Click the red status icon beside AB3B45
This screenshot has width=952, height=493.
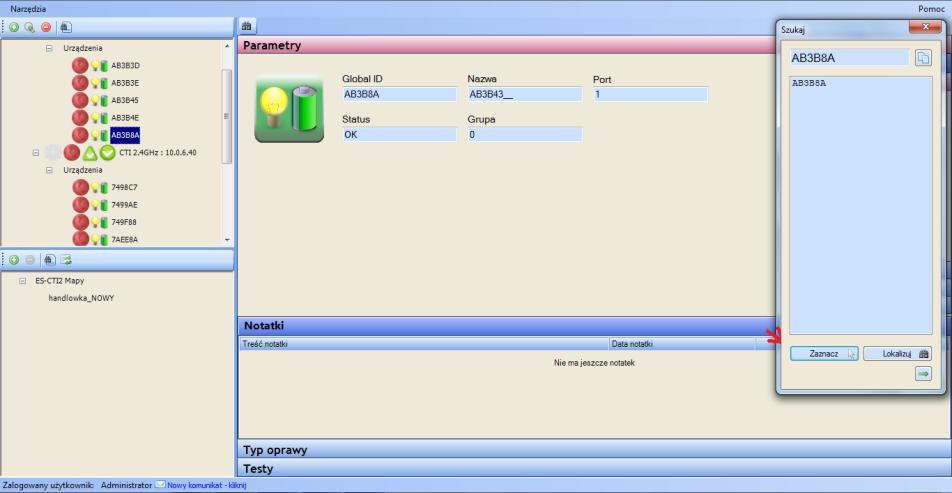tap(80, 100)
